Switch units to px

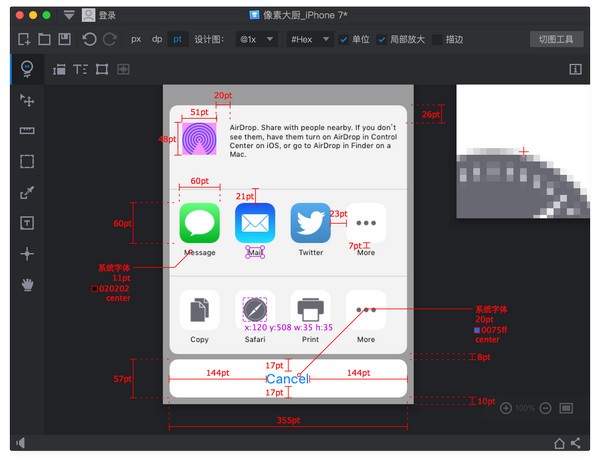[136, 39]
